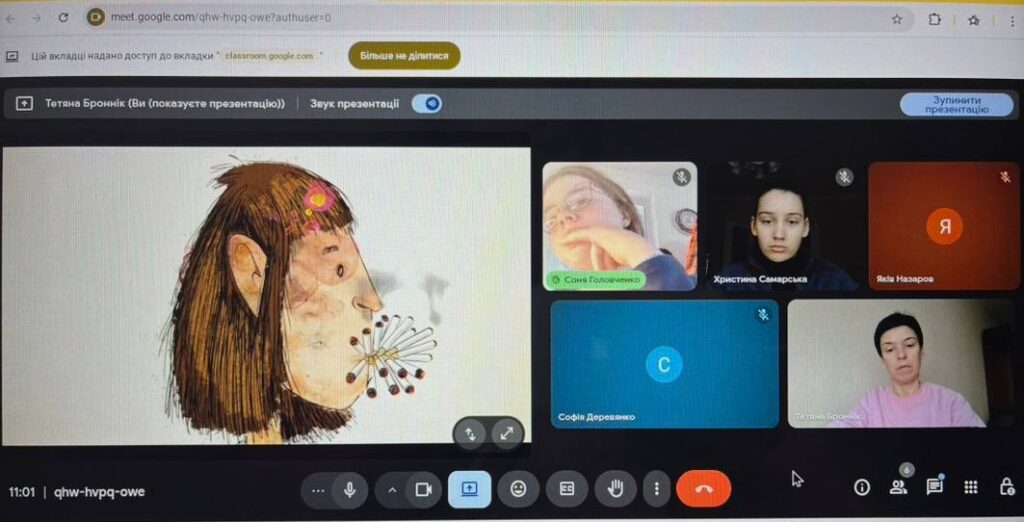Viewport: 1024px width, 522px height.
Task: Open more options vertical dots menu
Action: (x=656, y=489)
